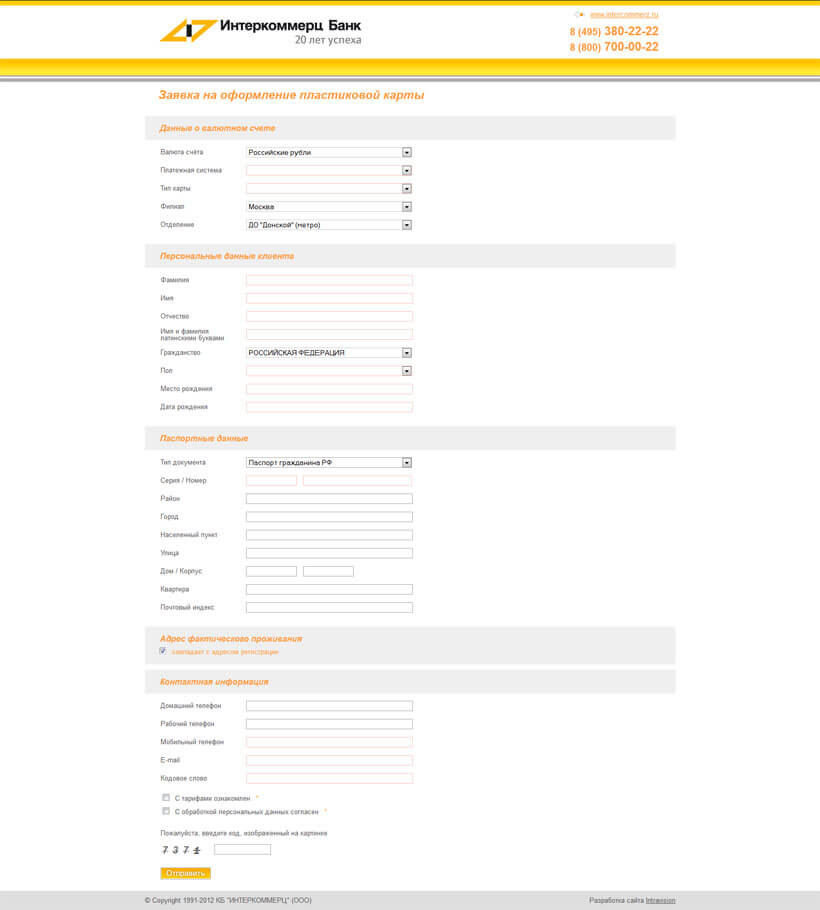
Task: Focus the Место рождения field
Action: pyautogui.click(x=329, y=389)
